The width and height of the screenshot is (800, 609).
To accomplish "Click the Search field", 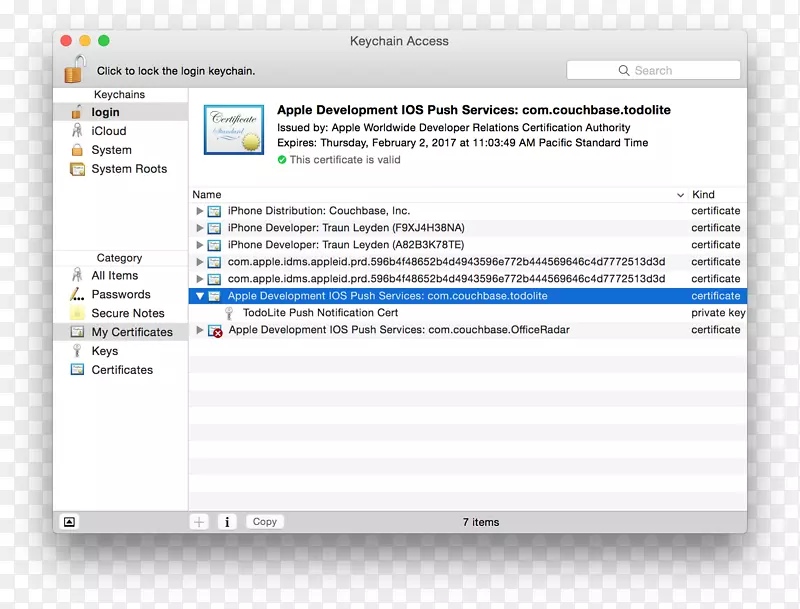I will (652, 71).
